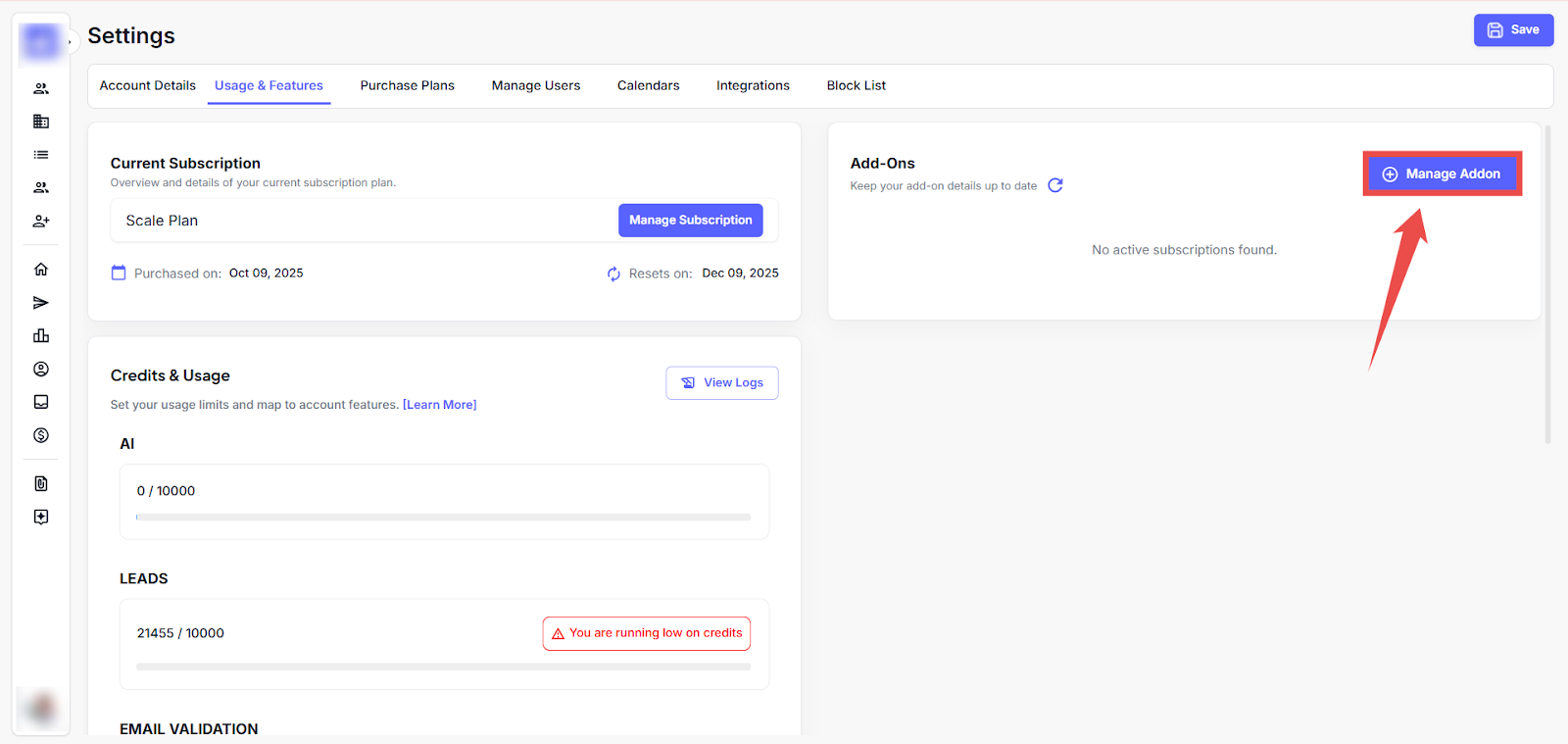Image resolution: width=1568 pixels, height=744 pixels.
Task: Click the add person icon in sidebar
Action: point(41,222)
